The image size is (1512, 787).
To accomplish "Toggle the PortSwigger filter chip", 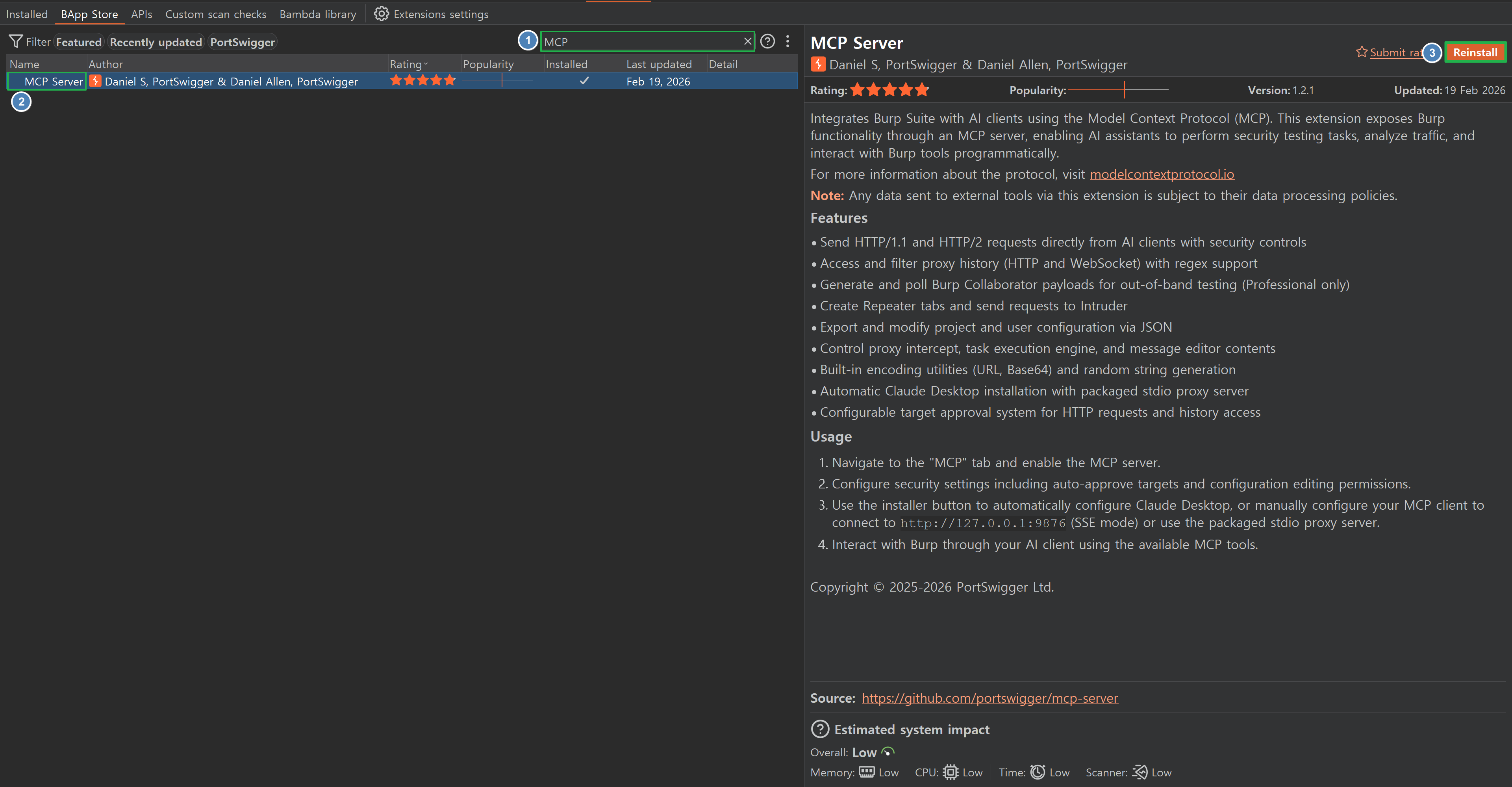I will (242, 42).
